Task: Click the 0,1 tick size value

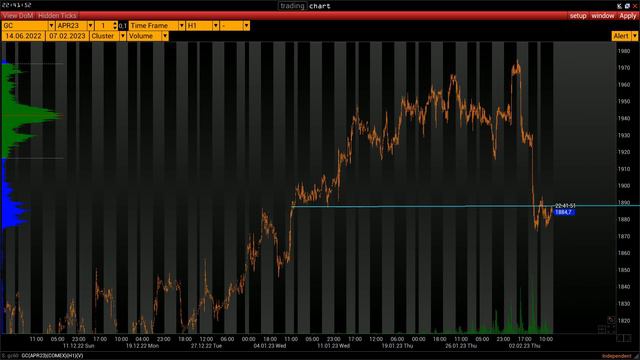Action: (123, 26)
